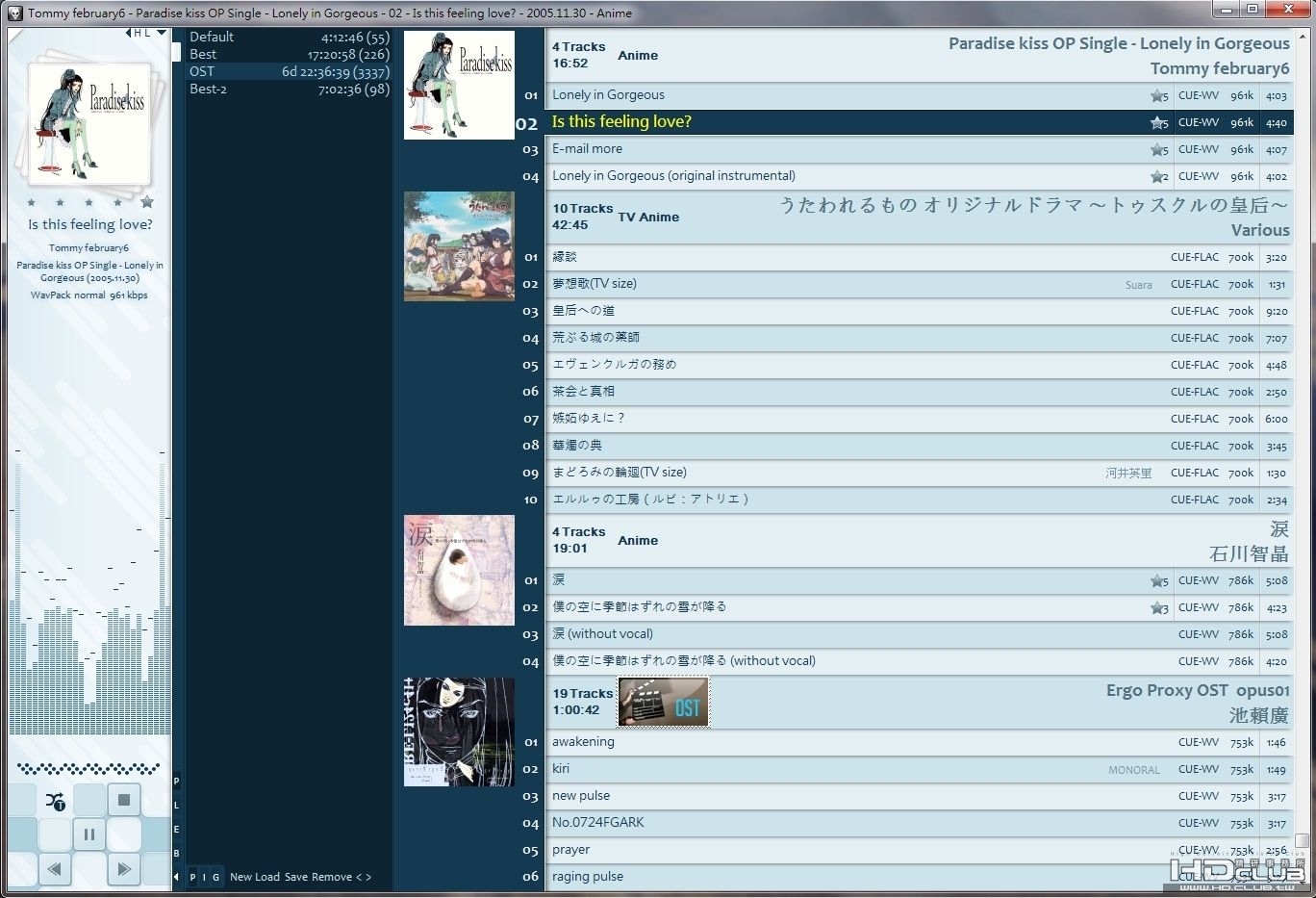This screenshot has height=898, width=1316.
Task: Open the dropdown arrow next to 'H L'
Action: (162, 33)
